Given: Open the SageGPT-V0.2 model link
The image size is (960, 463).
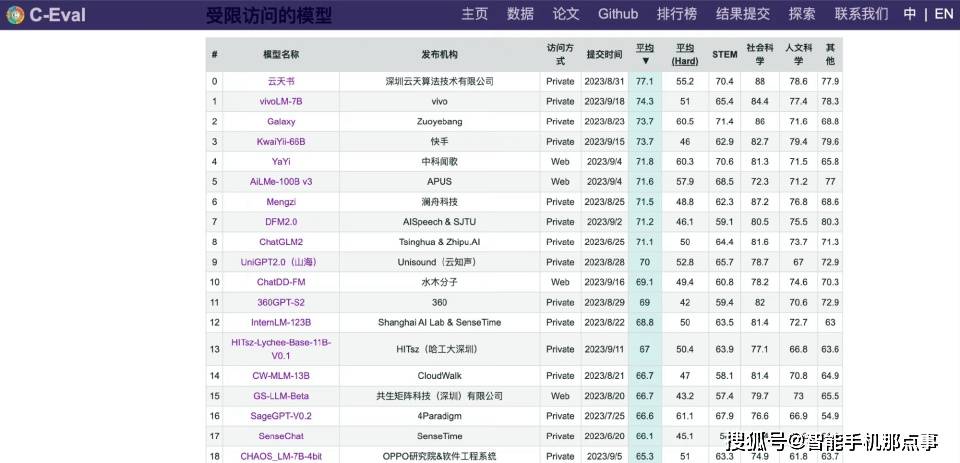Looking at the screenshot, I should [x=281, y=416].
